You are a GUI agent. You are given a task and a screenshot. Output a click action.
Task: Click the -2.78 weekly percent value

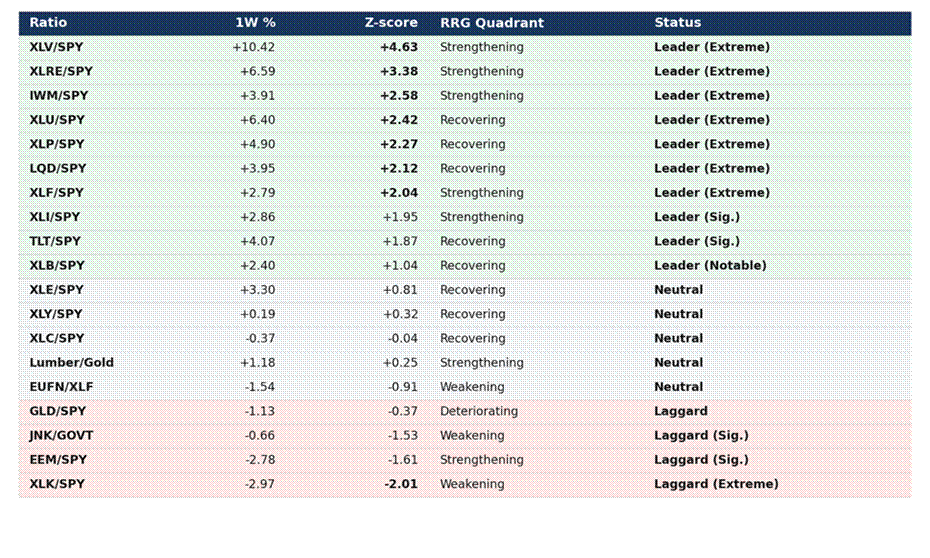tap(260, 460)
